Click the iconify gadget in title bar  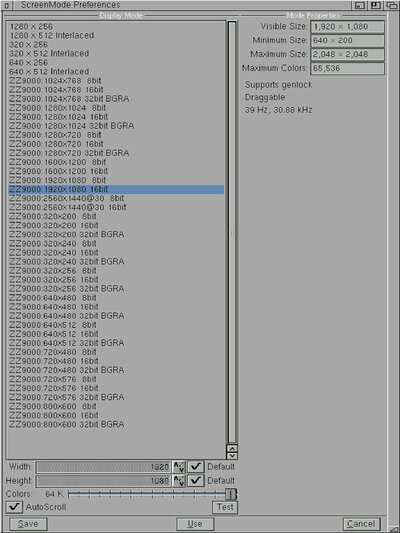[x=360, y=5]
